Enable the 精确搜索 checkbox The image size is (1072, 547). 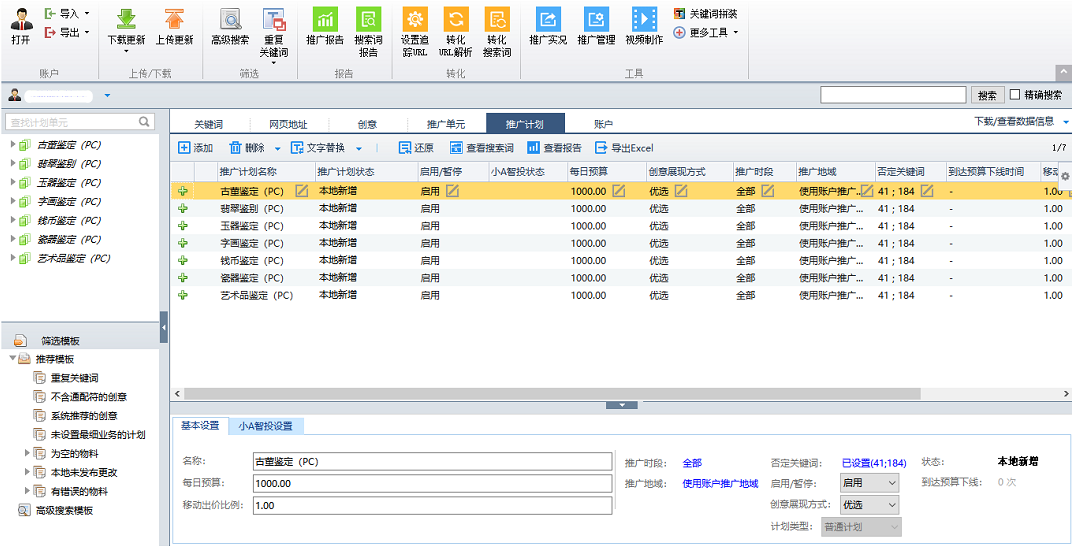[x=1015, y=95]
